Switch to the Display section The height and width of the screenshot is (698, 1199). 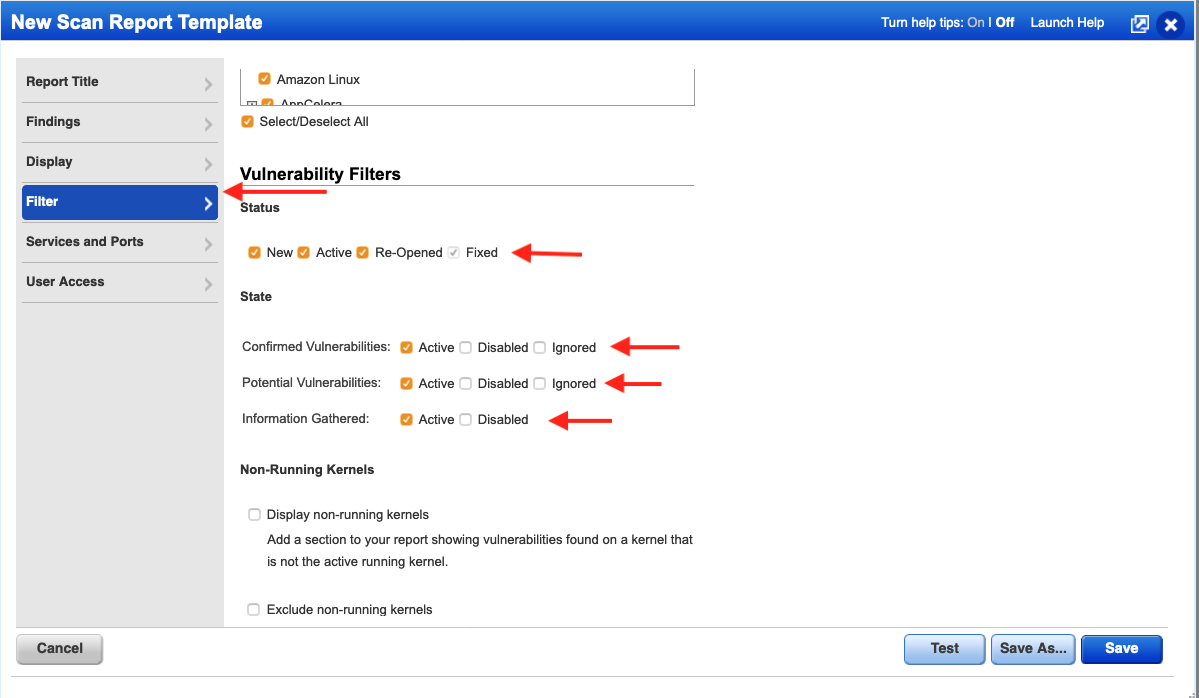[x=119, y=161]
